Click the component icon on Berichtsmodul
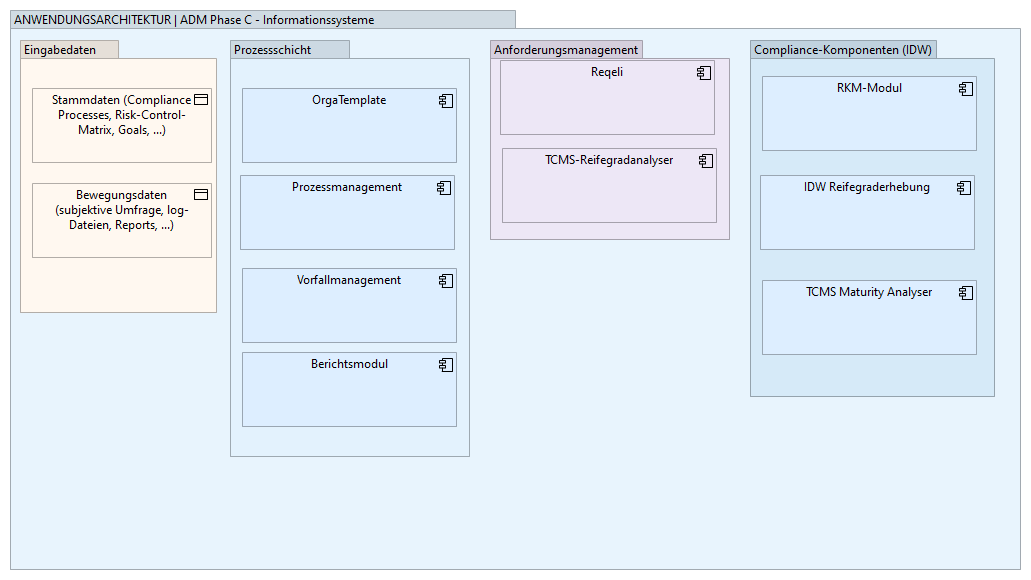Screen dimensions: 1031x580 point(446,365)
